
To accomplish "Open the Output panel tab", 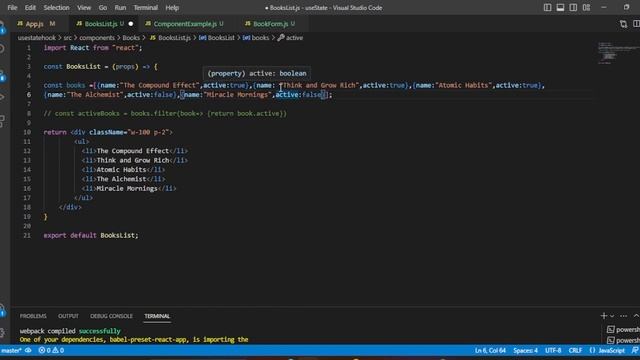I will click(68, 316).
